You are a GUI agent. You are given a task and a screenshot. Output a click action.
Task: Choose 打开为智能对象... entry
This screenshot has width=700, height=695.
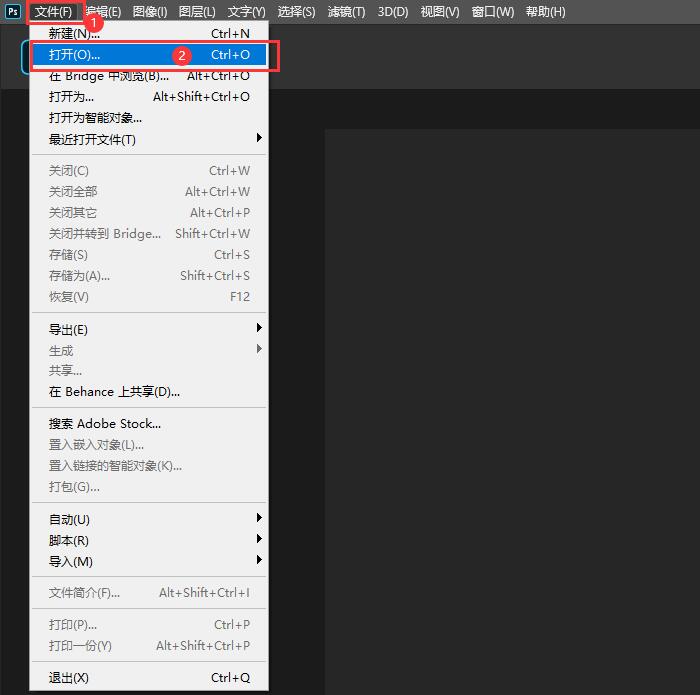click(x=149, y=118)
